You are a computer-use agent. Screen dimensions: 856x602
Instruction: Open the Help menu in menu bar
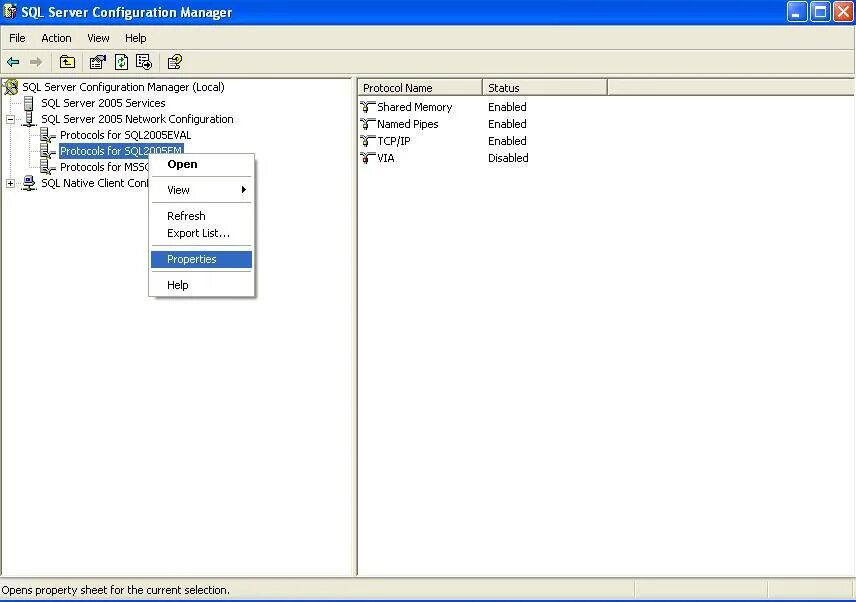click(x=135, y=38)
